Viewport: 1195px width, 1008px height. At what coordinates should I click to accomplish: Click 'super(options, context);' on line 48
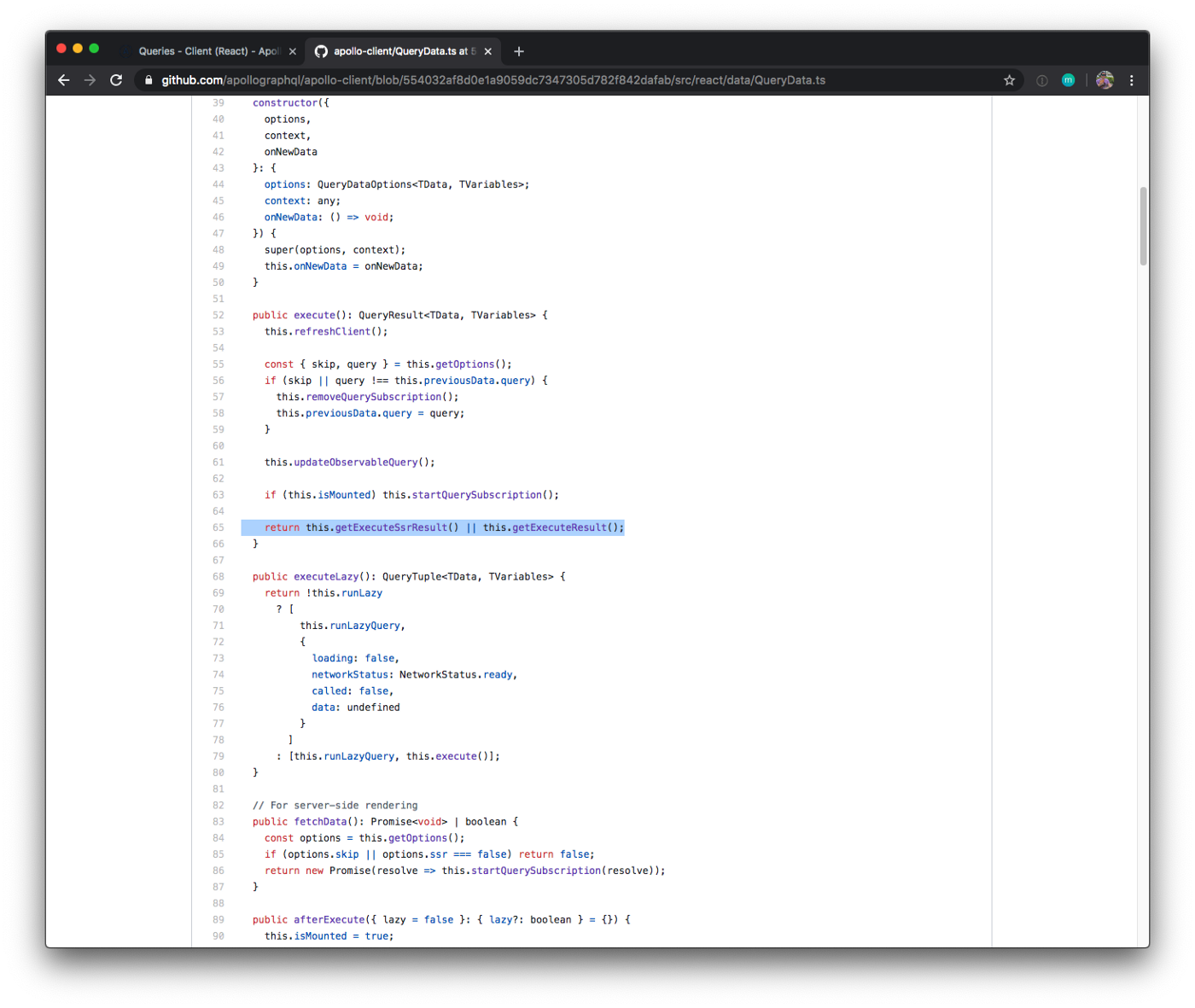(335, 249)
